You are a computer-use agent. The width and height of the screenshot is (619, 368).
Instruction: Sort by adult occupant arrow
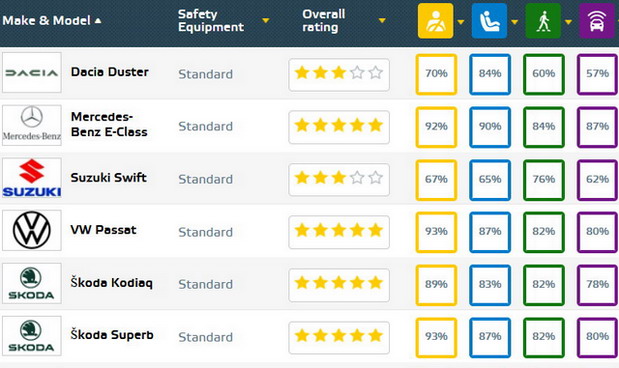coord(461,22)
